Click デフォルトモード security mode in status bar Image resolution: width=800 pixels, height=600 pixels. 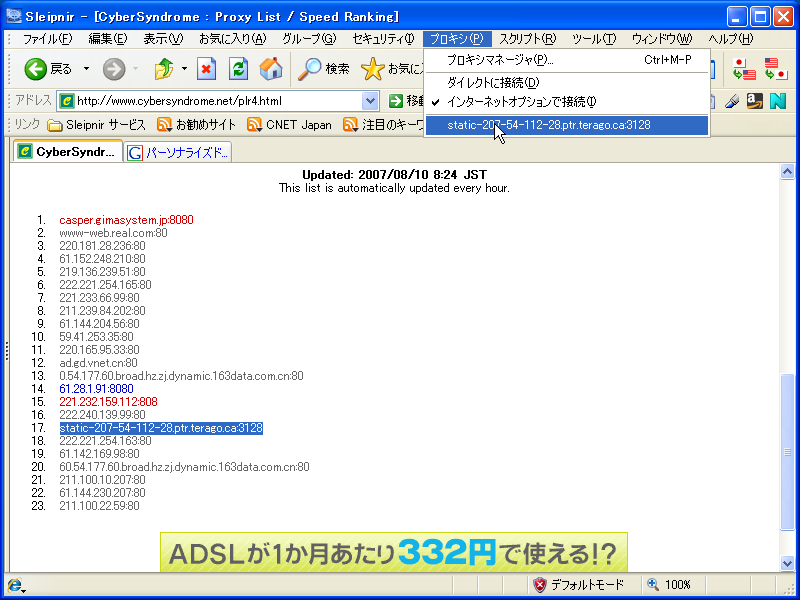point(587,585)
